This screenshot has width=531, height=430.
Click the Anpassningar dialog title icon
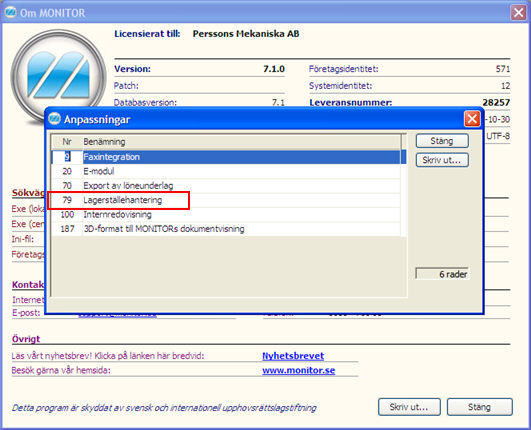[54, 119]
